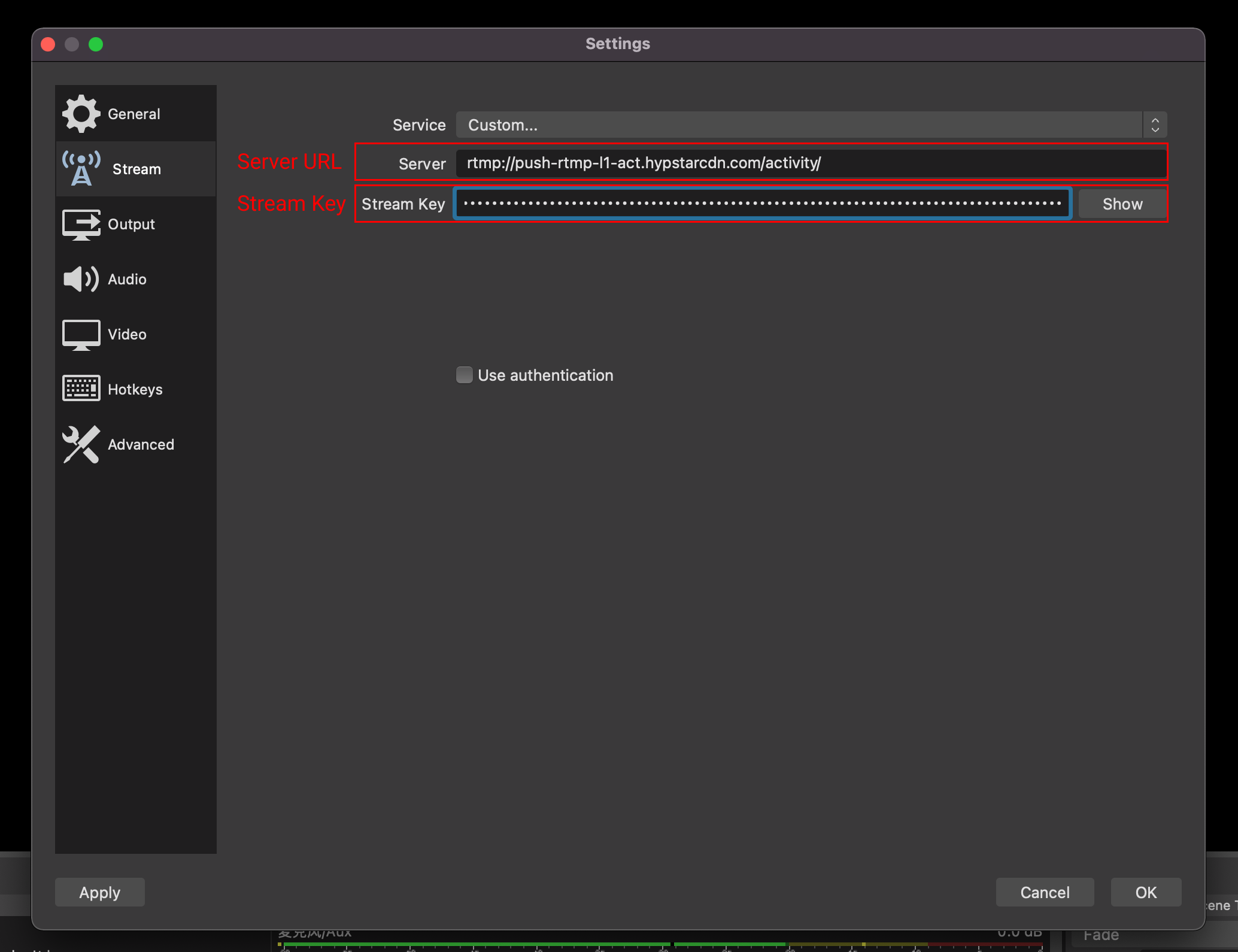The image size is (1238, 952).
Task: Click into the Server URL field
Action: tap(811, 163)
